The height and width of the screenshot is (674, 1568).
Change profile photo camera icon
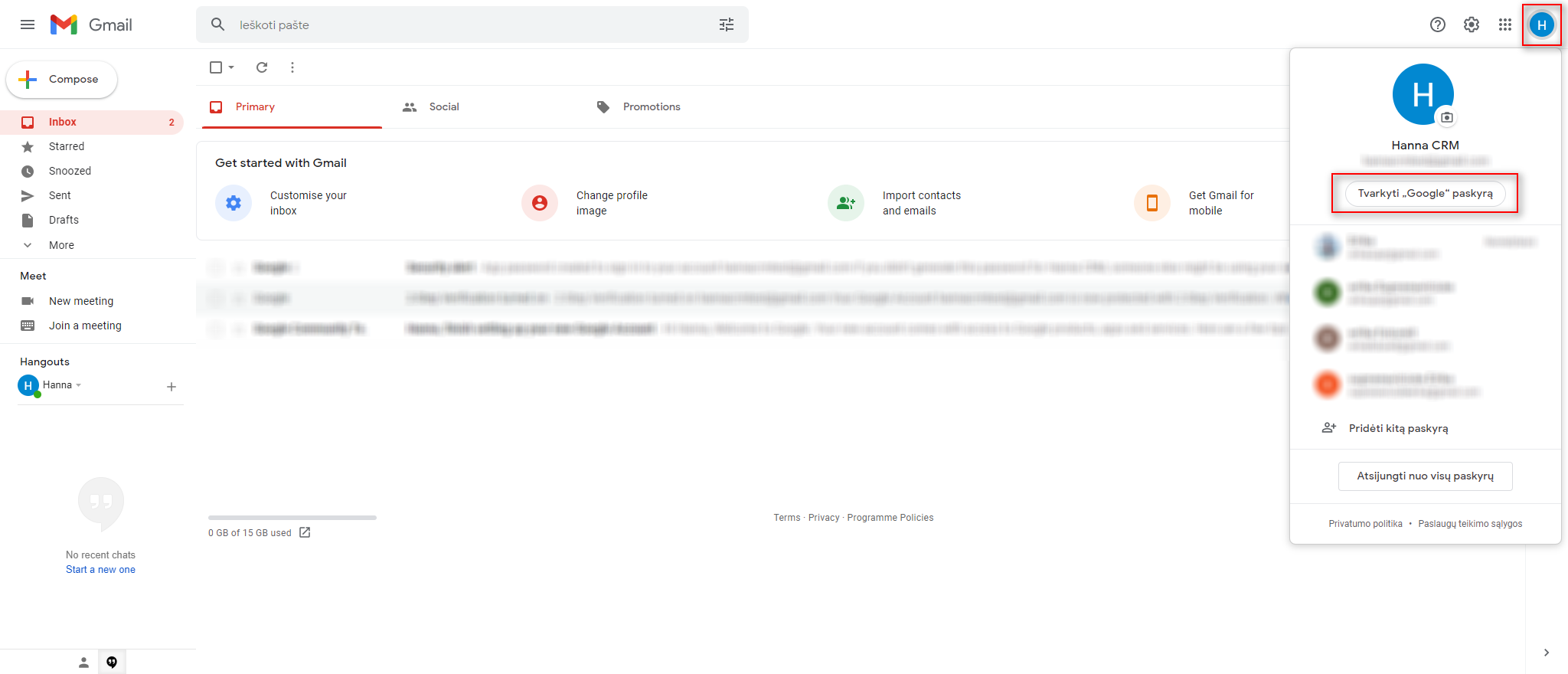1446,117
